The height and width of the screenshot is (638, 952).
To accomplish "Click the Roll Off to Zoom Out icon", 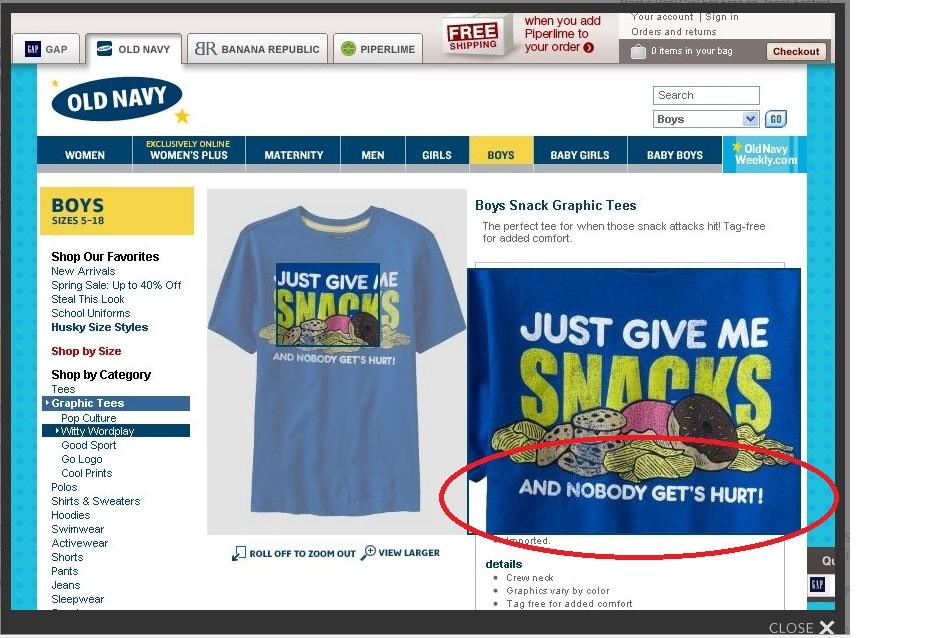I will tap(239, 553).
